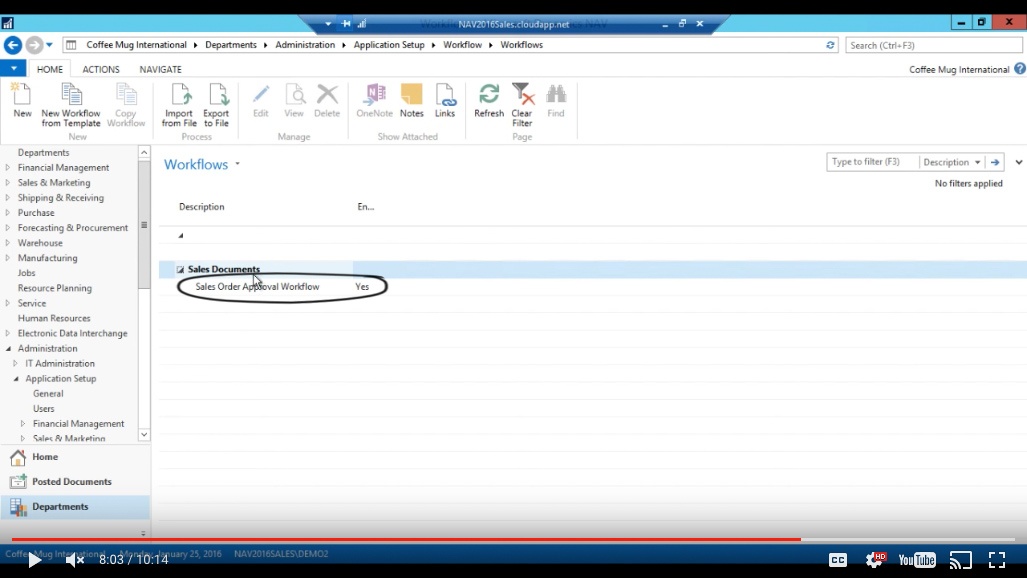
Task: Cast the video to a device
Action: pyautogui.click(x=961, y=560)
